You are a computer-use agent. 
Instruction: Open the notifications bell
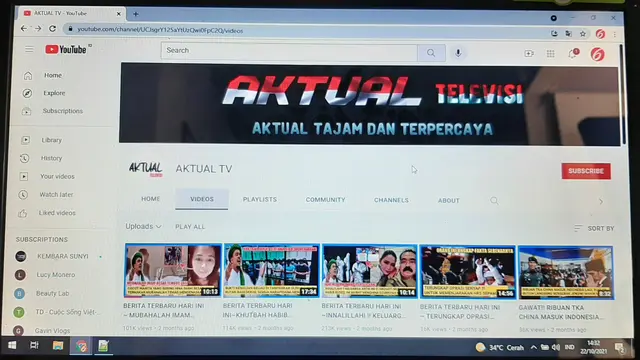click(573, 53)
